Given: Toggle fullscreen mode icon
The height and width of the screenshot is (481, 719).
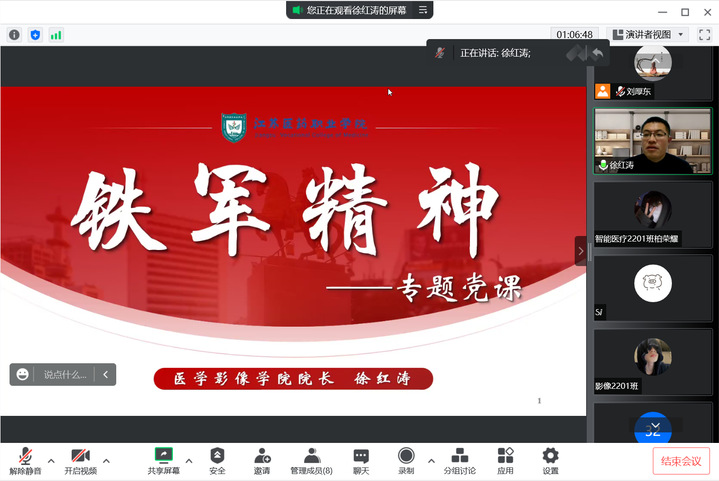Looking at the screenshot, I should point(704,34).
